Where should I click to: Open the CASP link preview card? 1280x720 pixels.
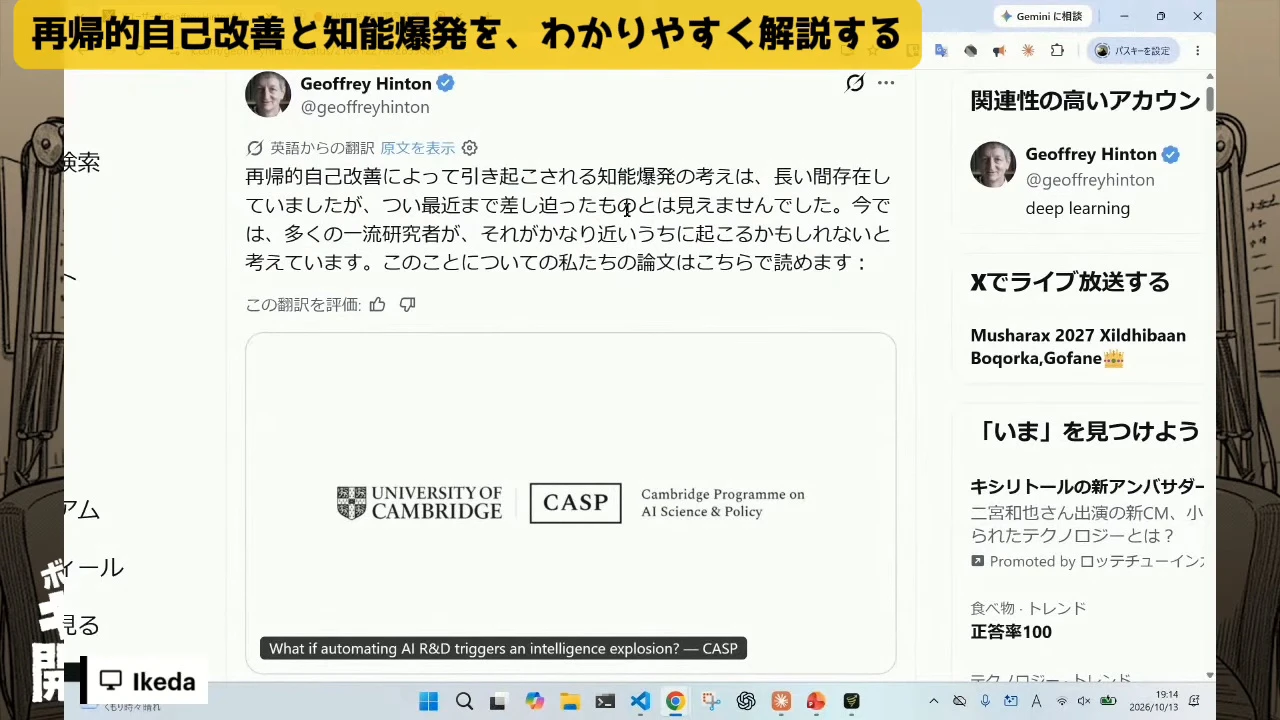tap(570, 503)
